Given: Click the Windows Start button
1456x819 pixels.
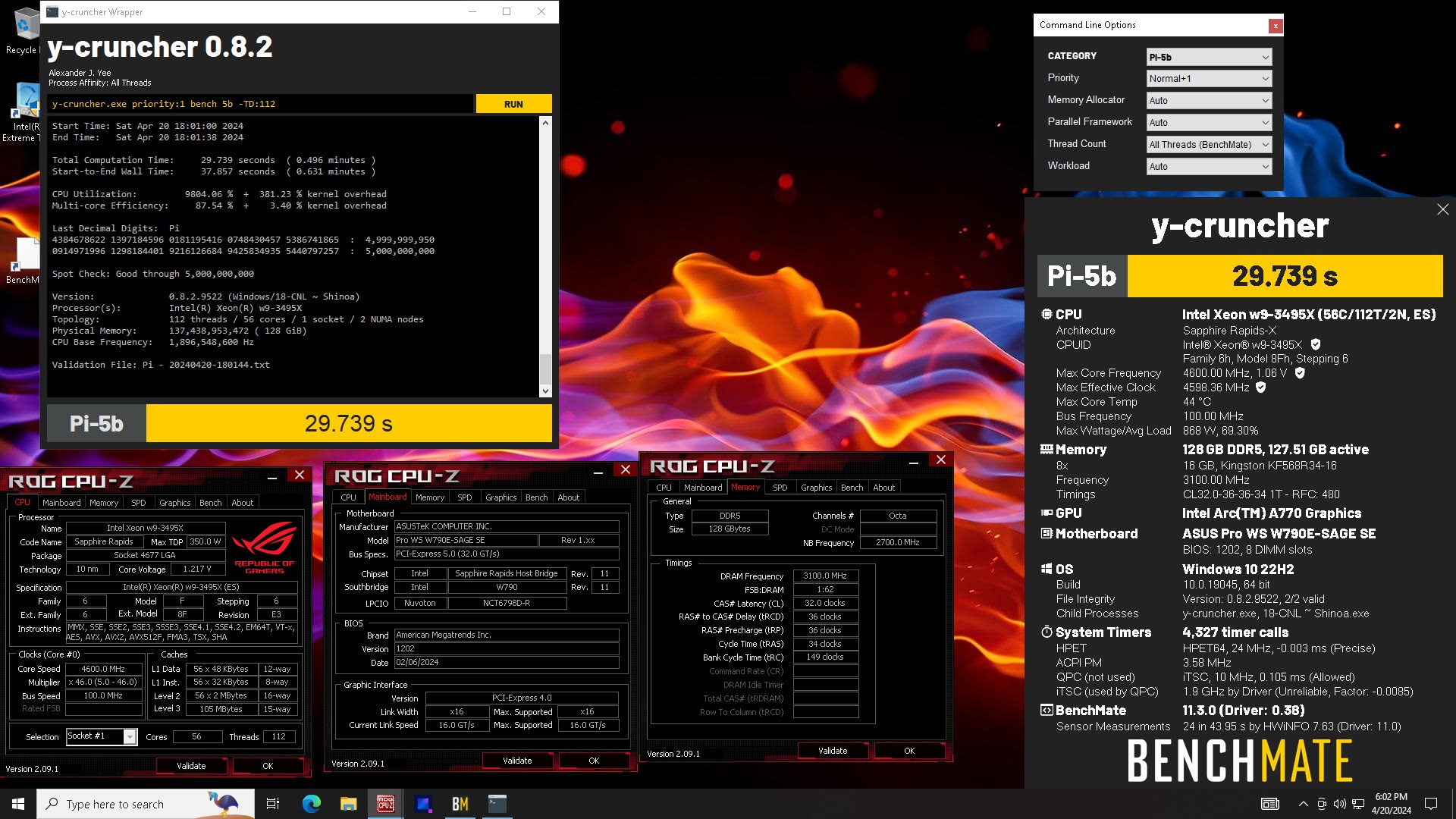Looking at the screenshot, I should tap(18, 804).
